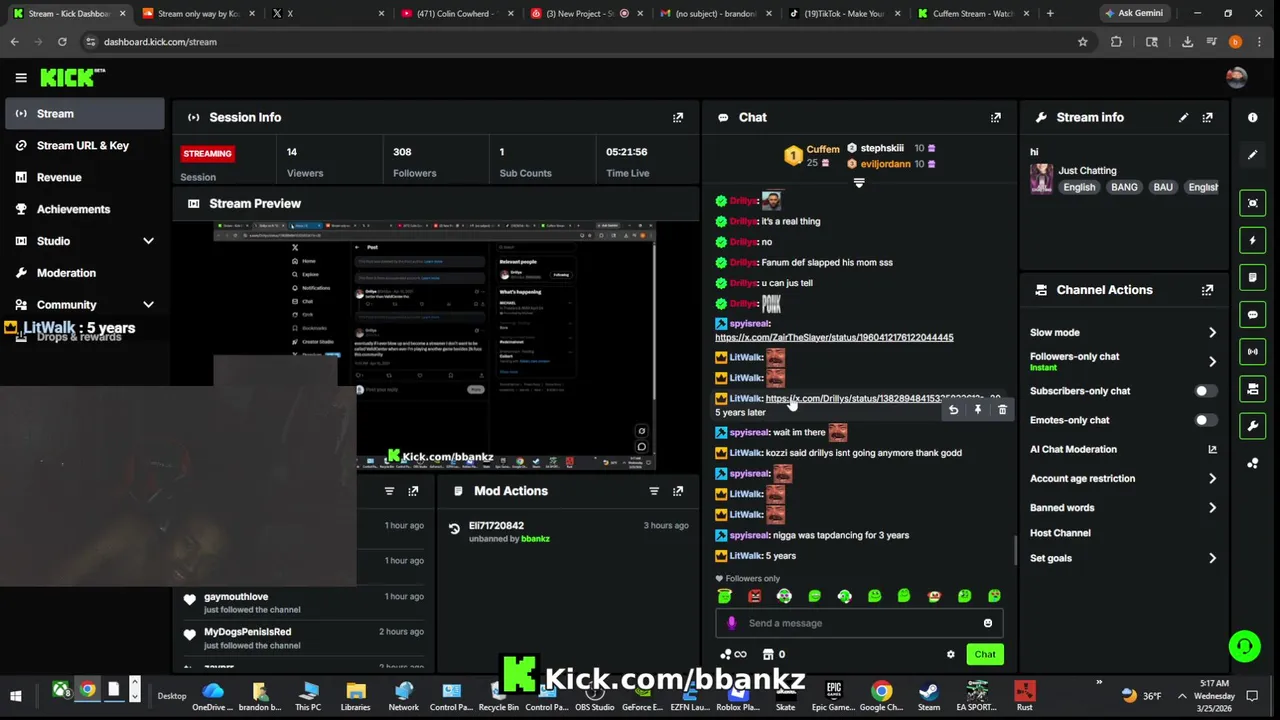Bookmark this page with star icon
This screenshot has width=1280, height=720.
[1082, 42]
